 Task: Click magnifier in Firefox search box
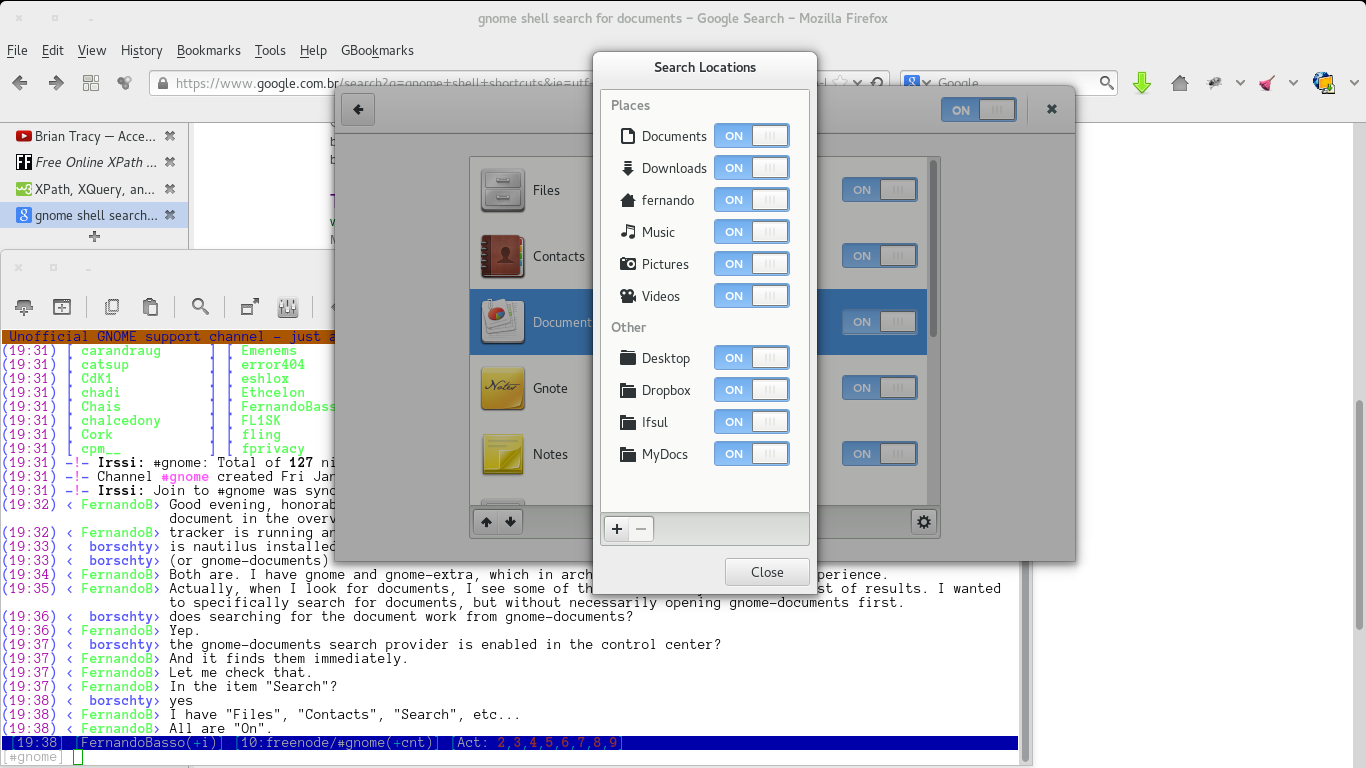coord(1107,83)
